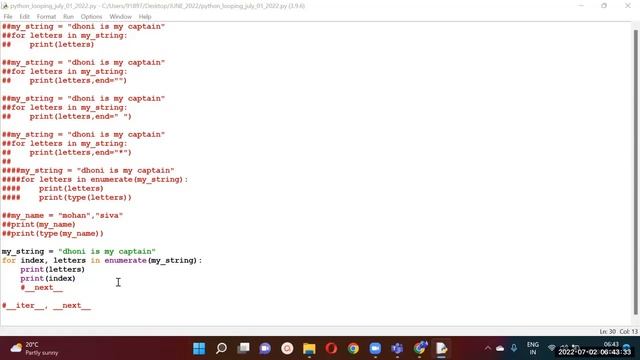
Task: Switch the ENG IN input language
Action: coord(533,349)
